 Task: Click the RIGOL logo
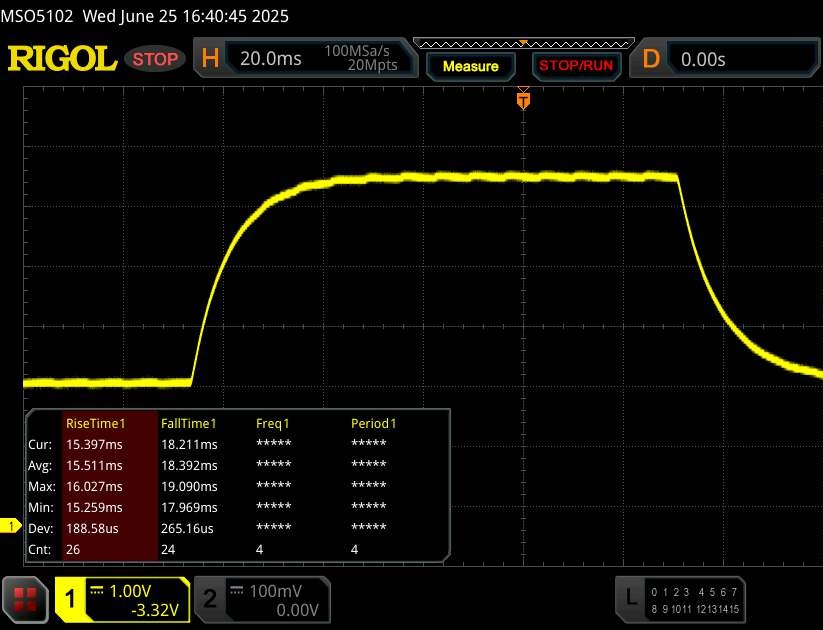[x=62, y=58]
